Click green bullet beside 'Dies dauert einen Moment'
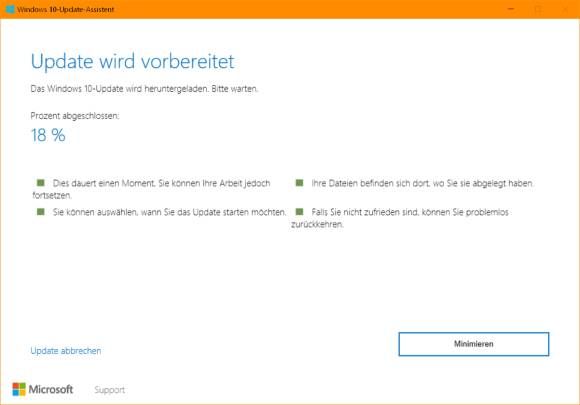The height and width of the screenshot is (405, 580). (x=41, y=183)
